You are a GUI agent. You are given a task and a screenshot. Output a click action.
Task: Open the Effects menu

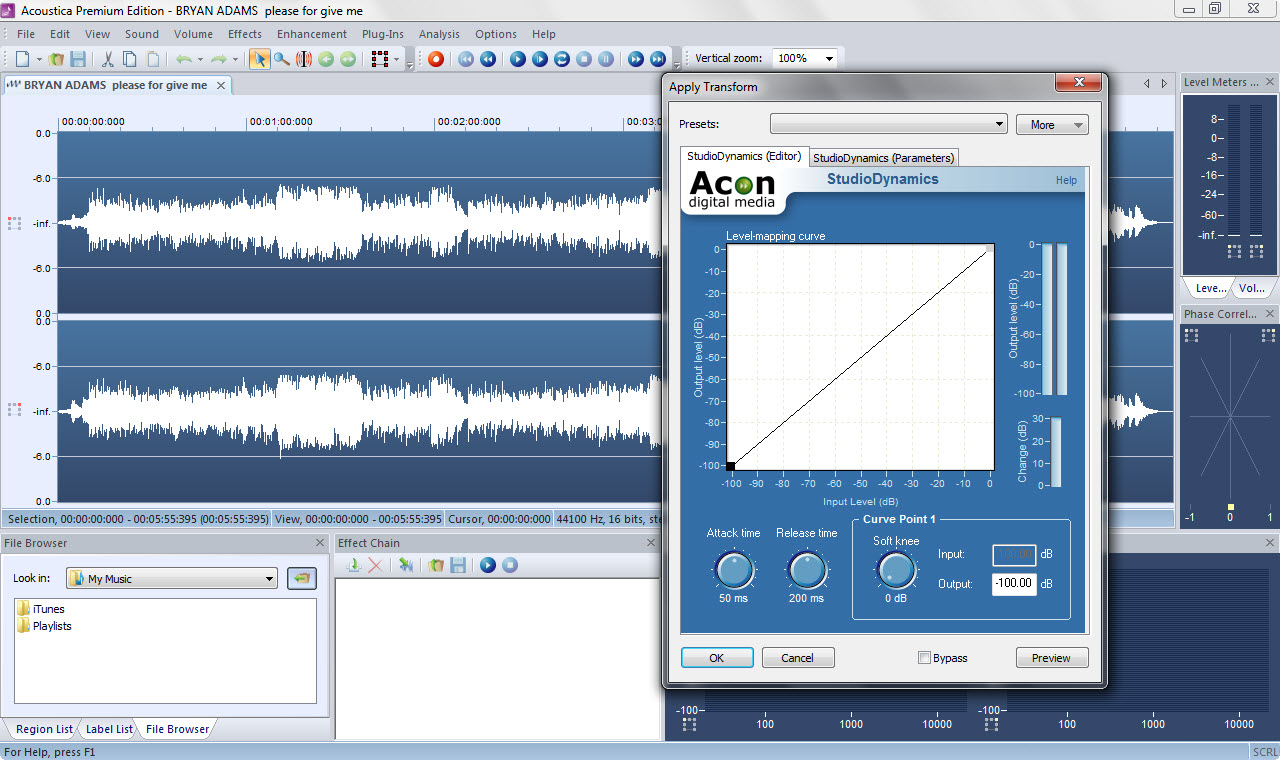click(x=245, y=34)
